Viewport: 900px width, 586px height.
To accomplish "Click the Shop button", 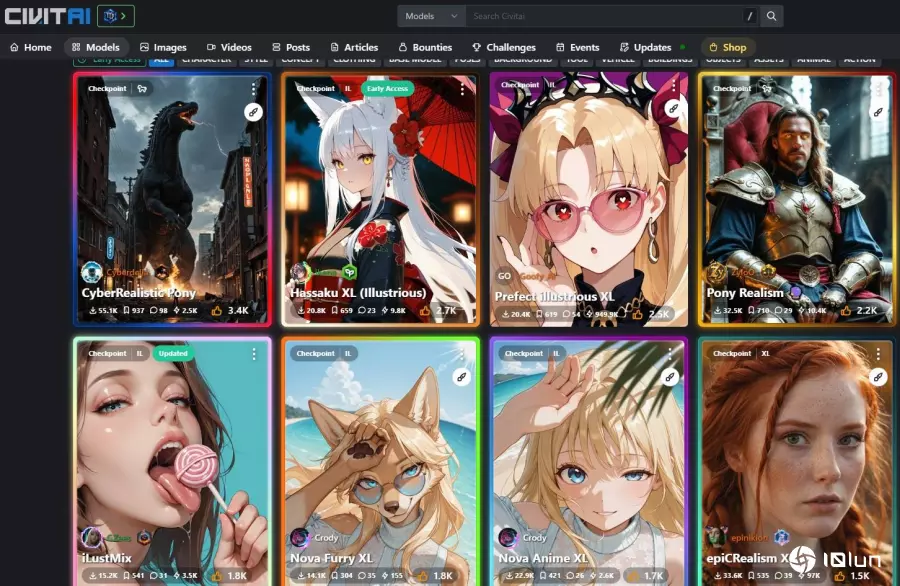I will coord(728,47).
